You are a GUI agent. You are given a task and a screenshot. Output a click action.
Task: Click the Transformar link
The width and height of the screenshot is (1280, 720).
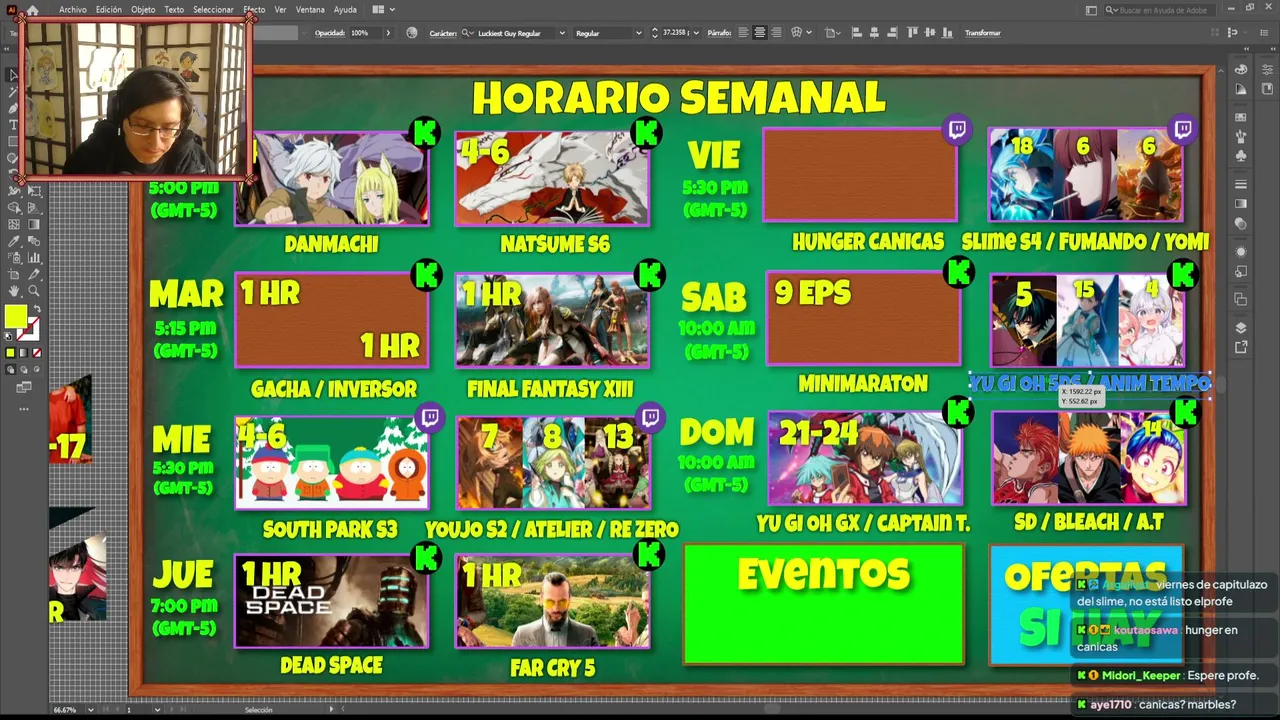982,33
